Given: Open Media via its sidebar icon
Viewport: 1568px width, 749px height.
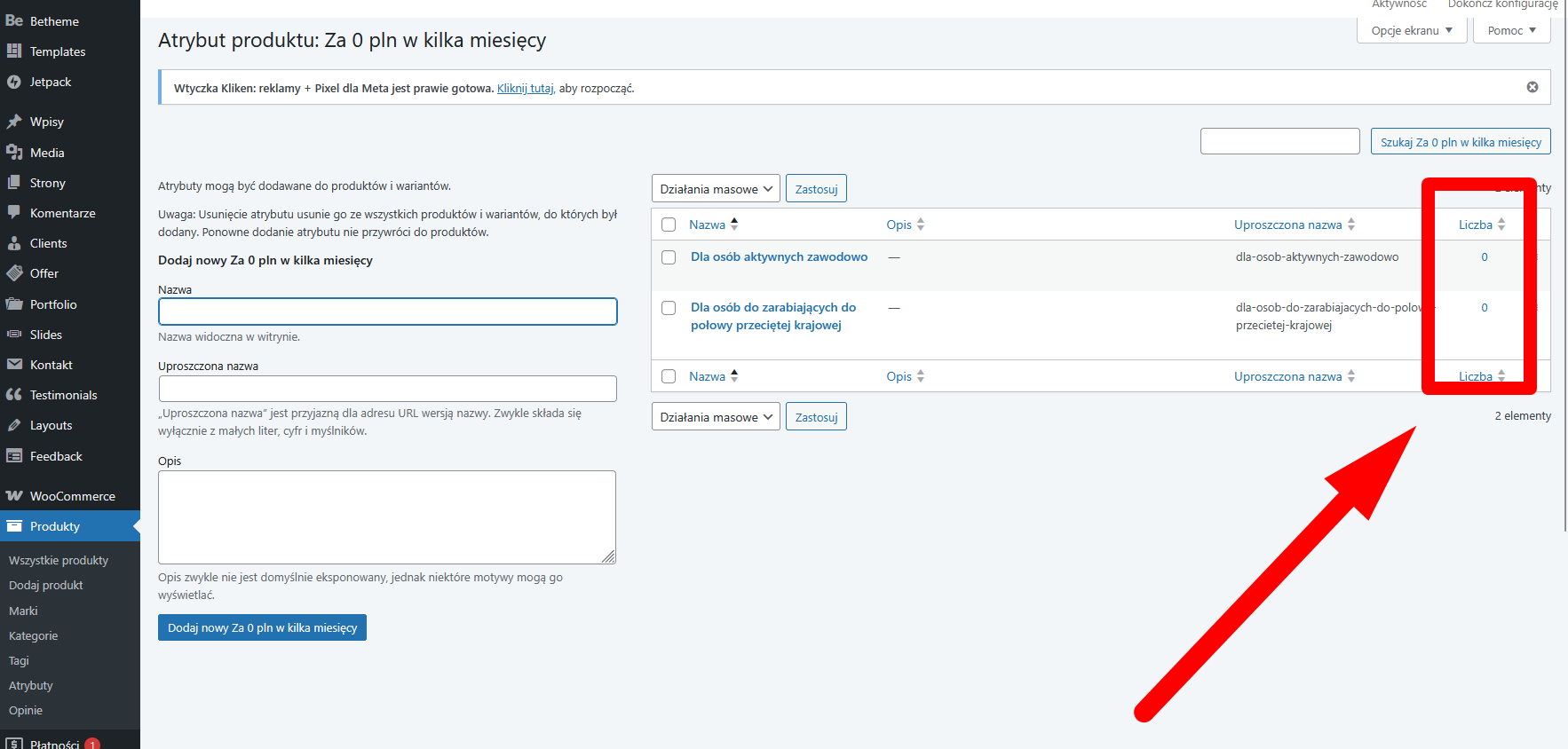Looking at the screenshot, I should coord(14,153).
